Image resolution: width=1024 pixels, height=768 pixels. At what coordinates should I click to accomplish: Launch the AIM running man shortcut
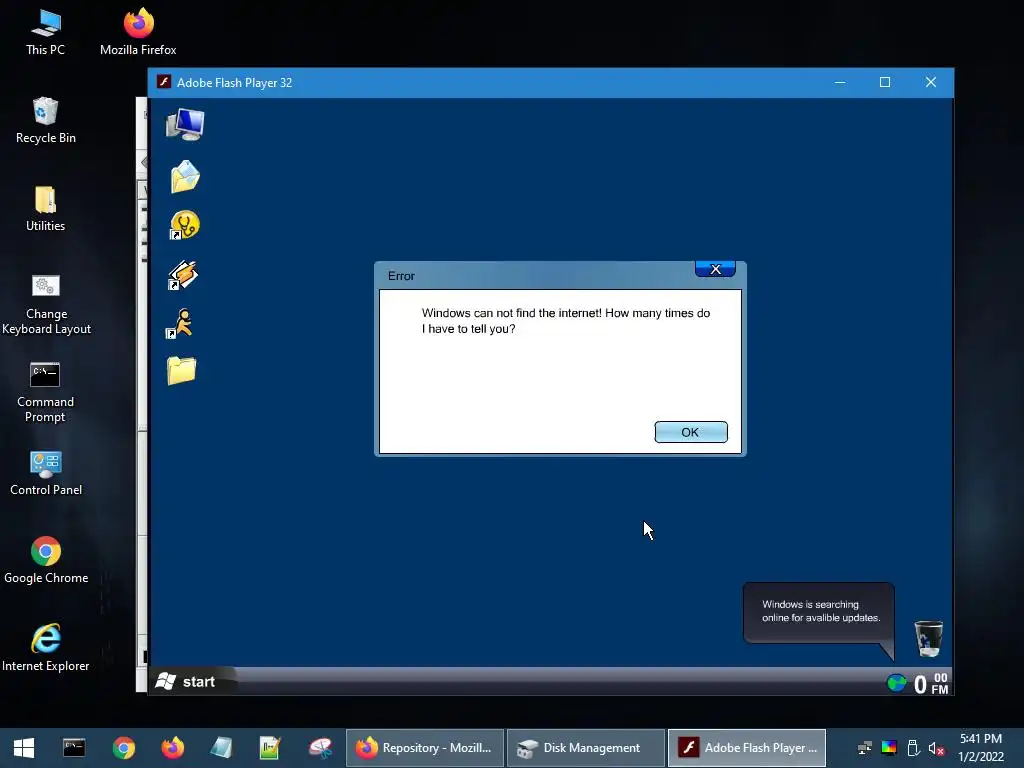pyautogui.click(x=181, y=323)
